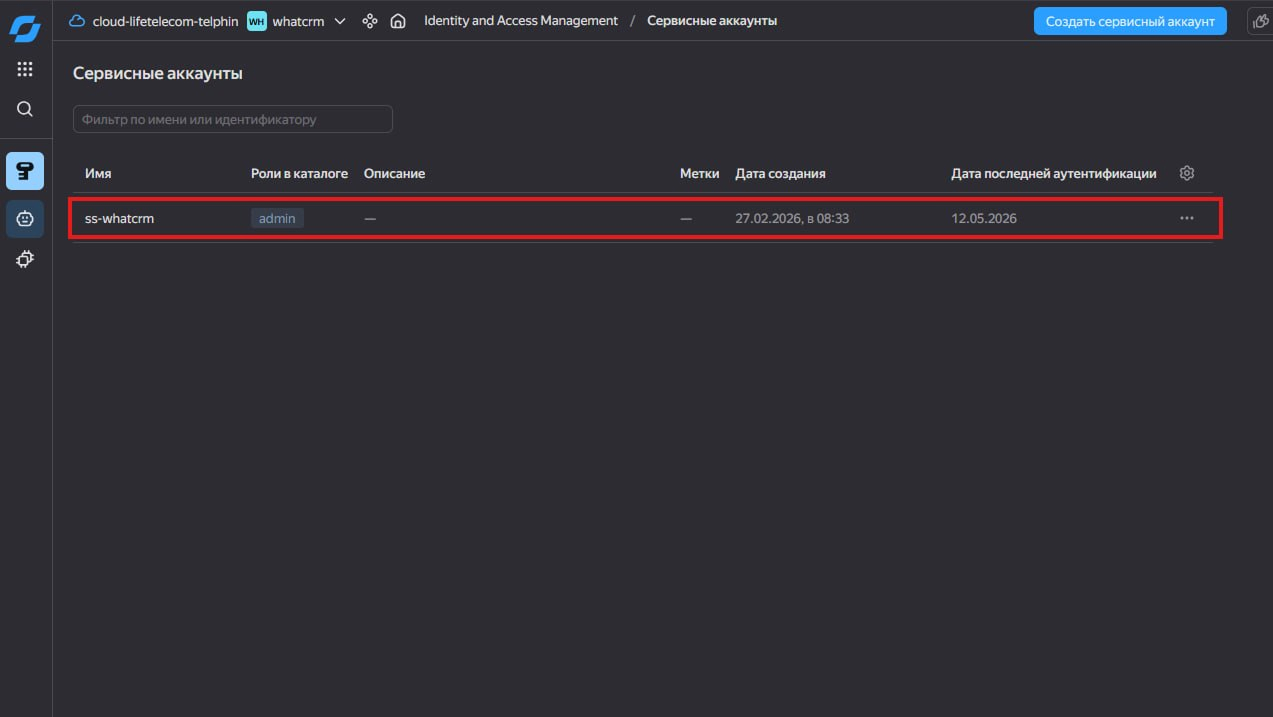Click the WH folder badge icon
Image resolution: width=1273 pixels, height=717 pixels.
coord(257,21)
